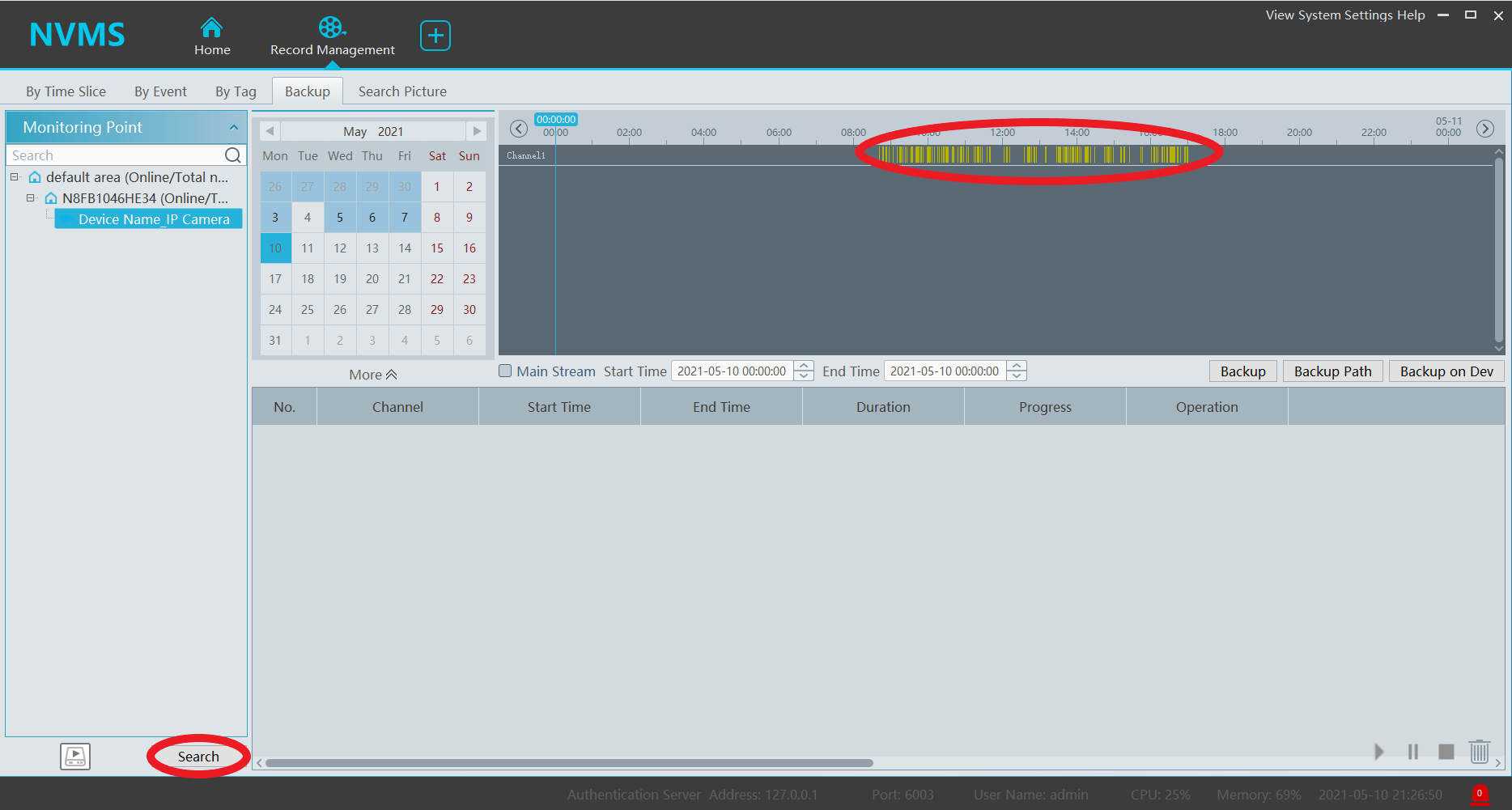Collapse the Monitoring Point panel
The height and width of the screenshot is (810, 1512).
(x=233, y=128)
